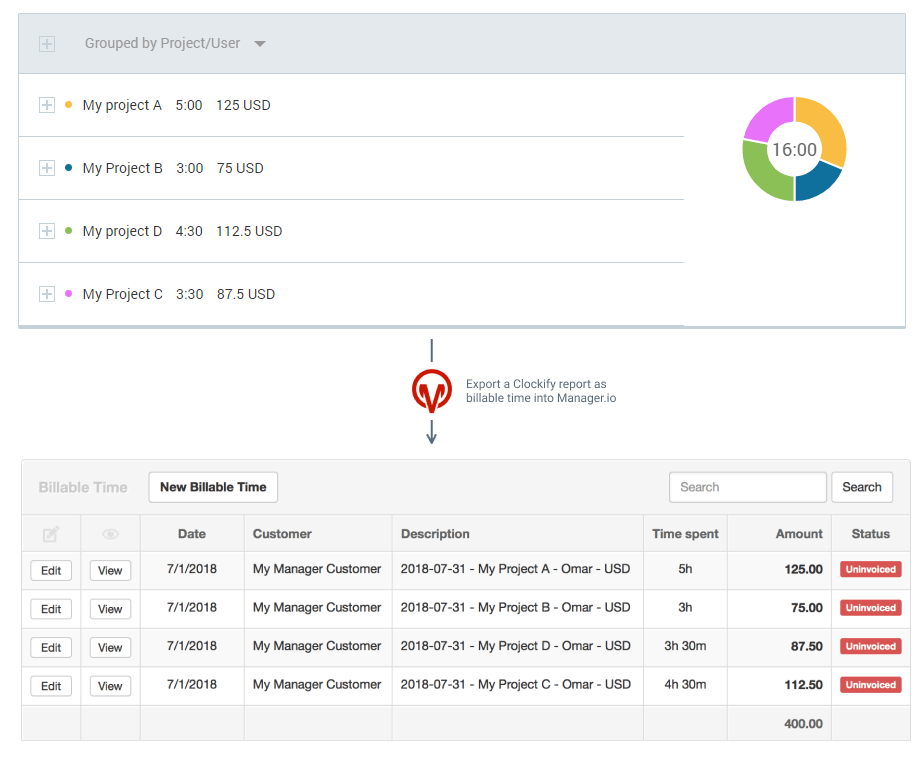This screenshot has width=924, height=757.
Task: Click the green dot of My project D
Action: 68,231
